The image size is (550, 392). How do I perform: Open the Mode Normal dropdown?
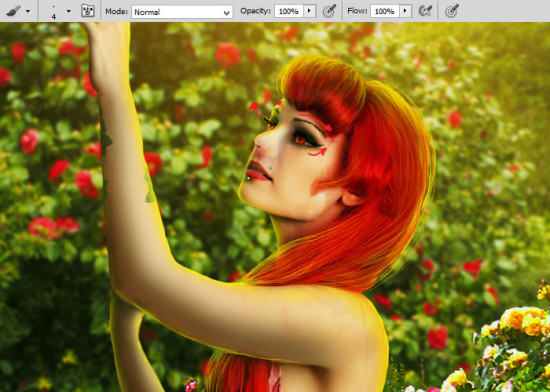[182, 12]
